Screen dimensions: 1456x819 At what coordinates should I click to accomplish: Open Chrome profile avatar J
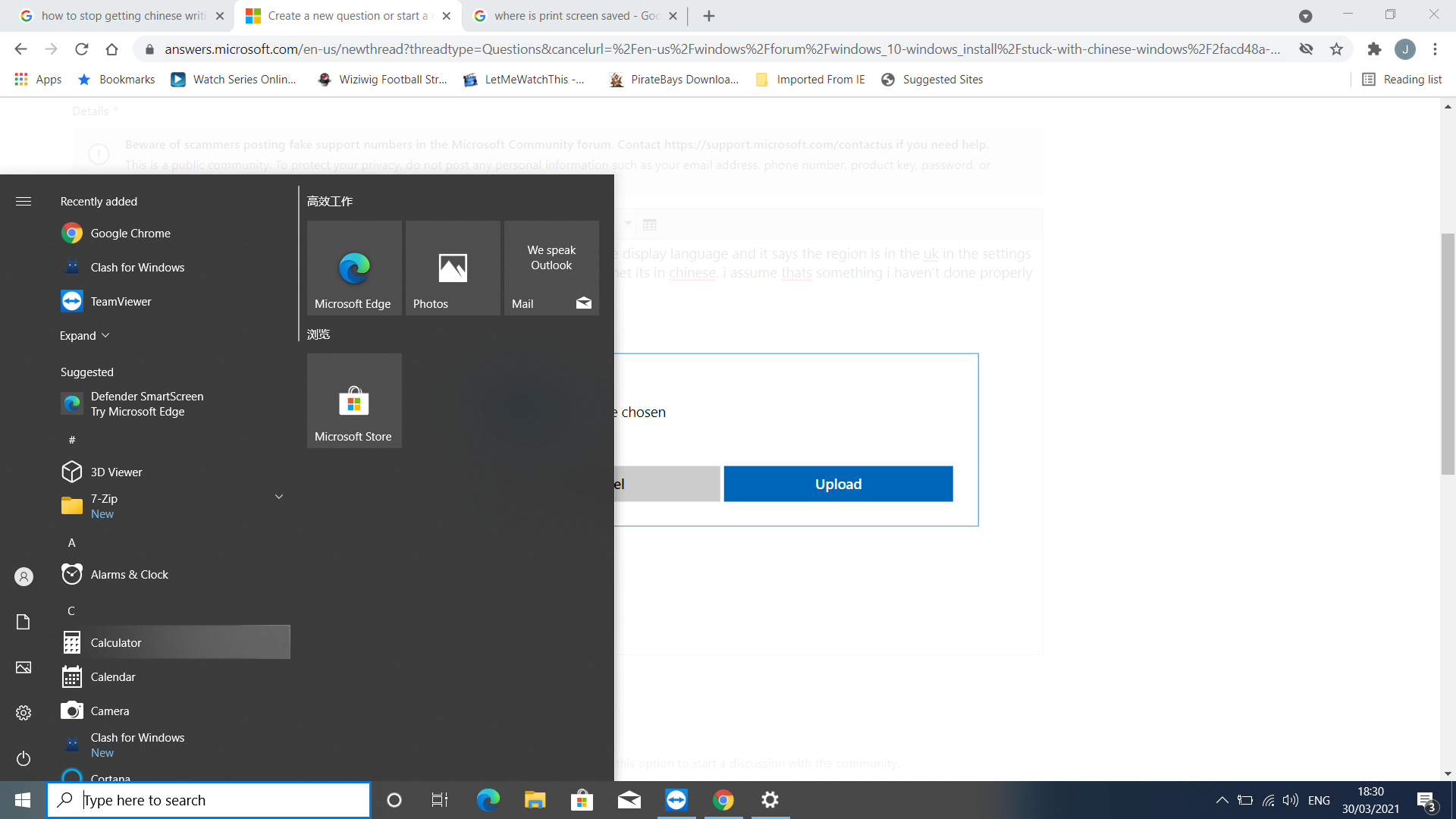[x=1404, y=49]
